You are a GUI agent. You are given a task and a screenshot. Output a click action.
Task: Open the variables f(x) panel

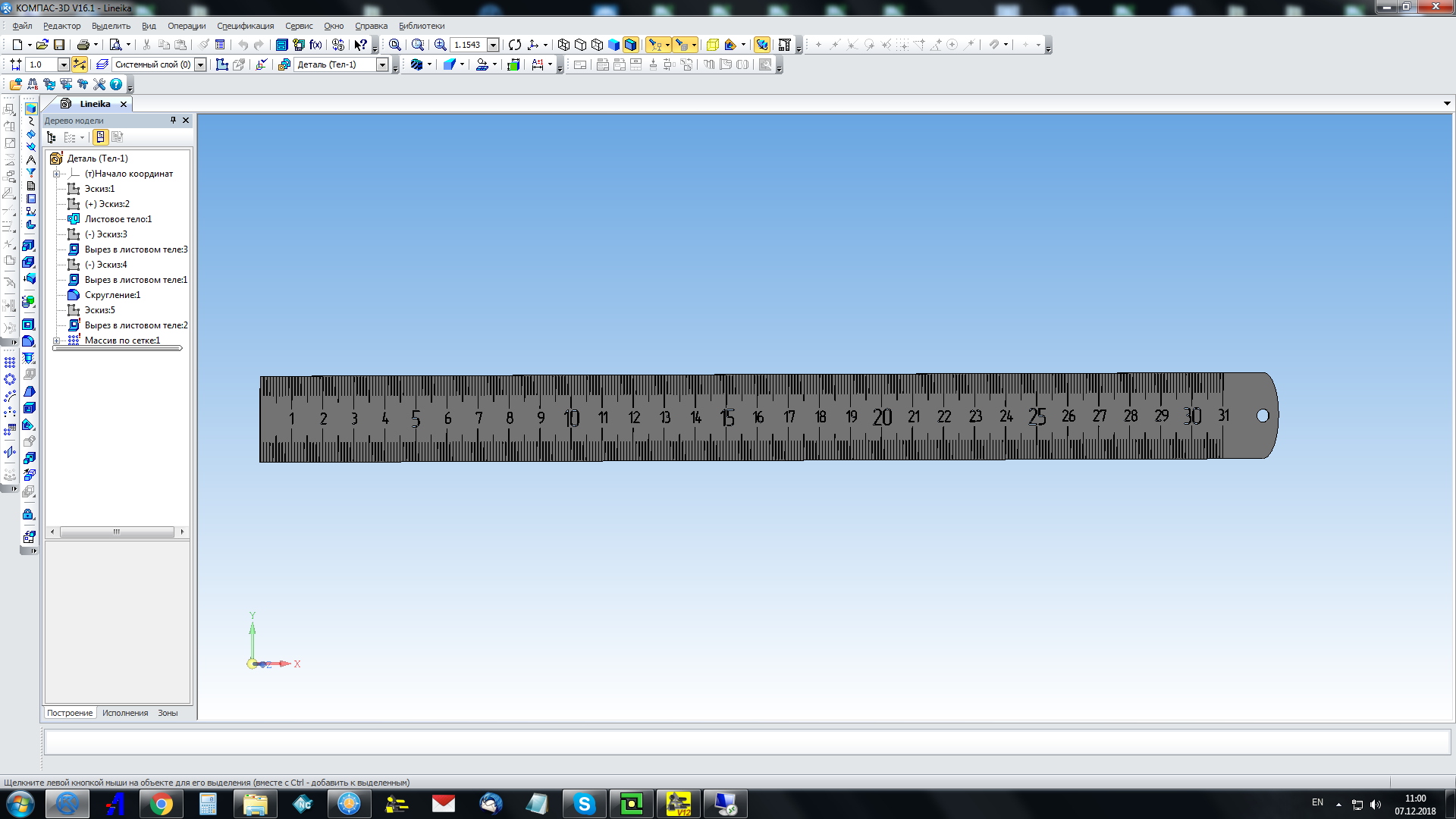pos(315,45)
